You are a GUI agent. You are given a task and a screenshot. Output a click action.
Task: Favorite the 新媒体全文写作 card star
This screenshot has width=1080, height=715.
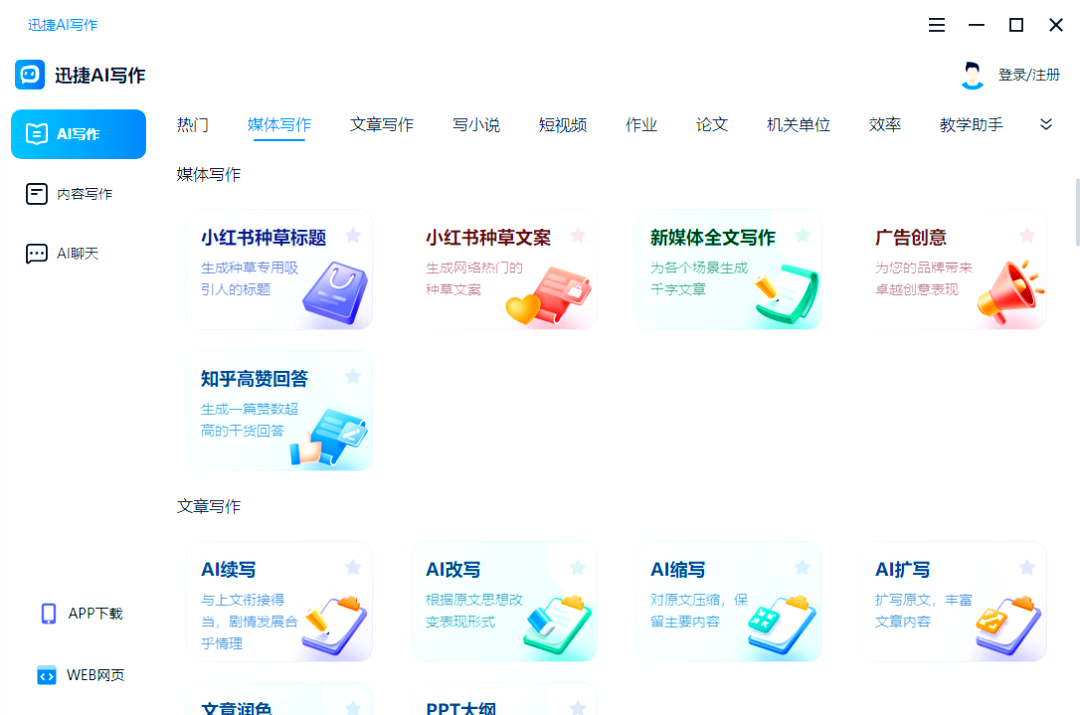tap(802, 236)
